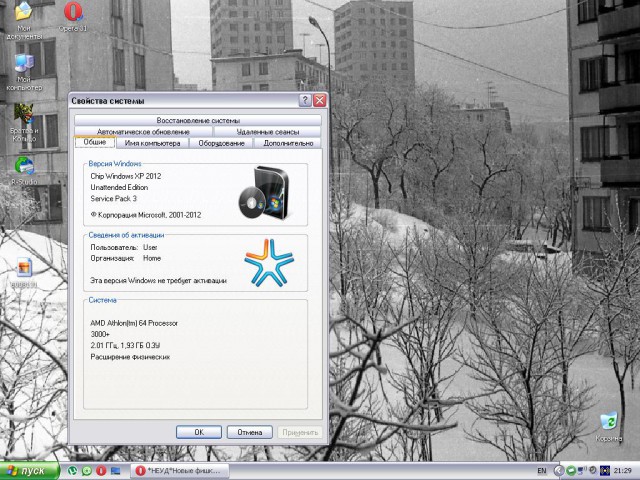The height and width of the screenshot is (480, 640).
Task: Switch to the Автоматическое обновление tab
Action: 143,132
